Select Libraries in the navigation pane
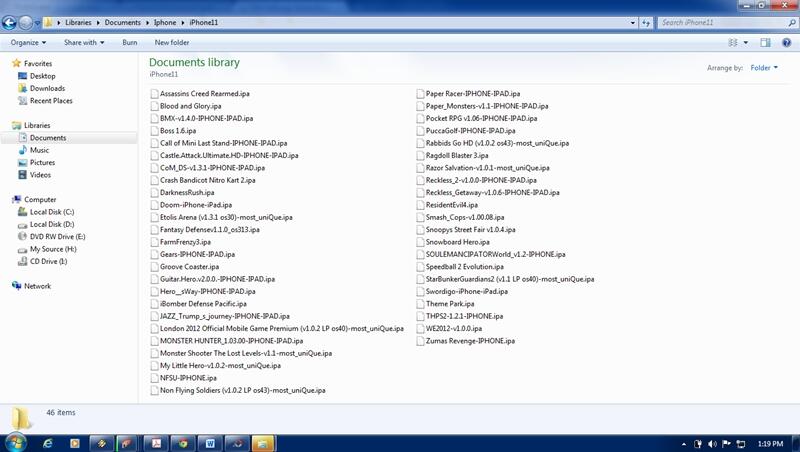This screenshot has width=800, height=452. 31,125
